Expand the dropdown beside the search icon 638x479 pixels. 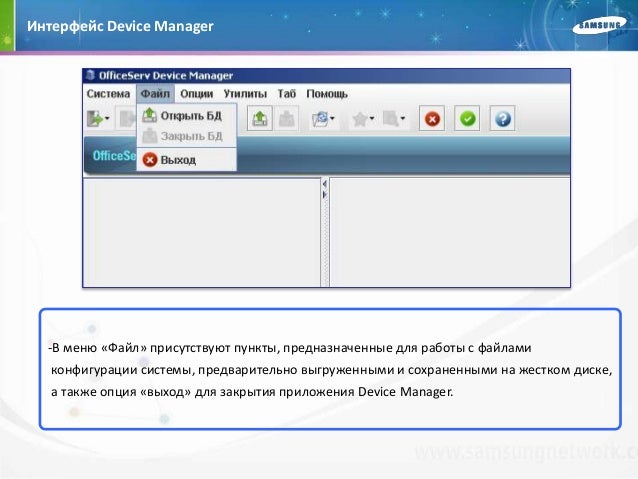tap(403, 118)
